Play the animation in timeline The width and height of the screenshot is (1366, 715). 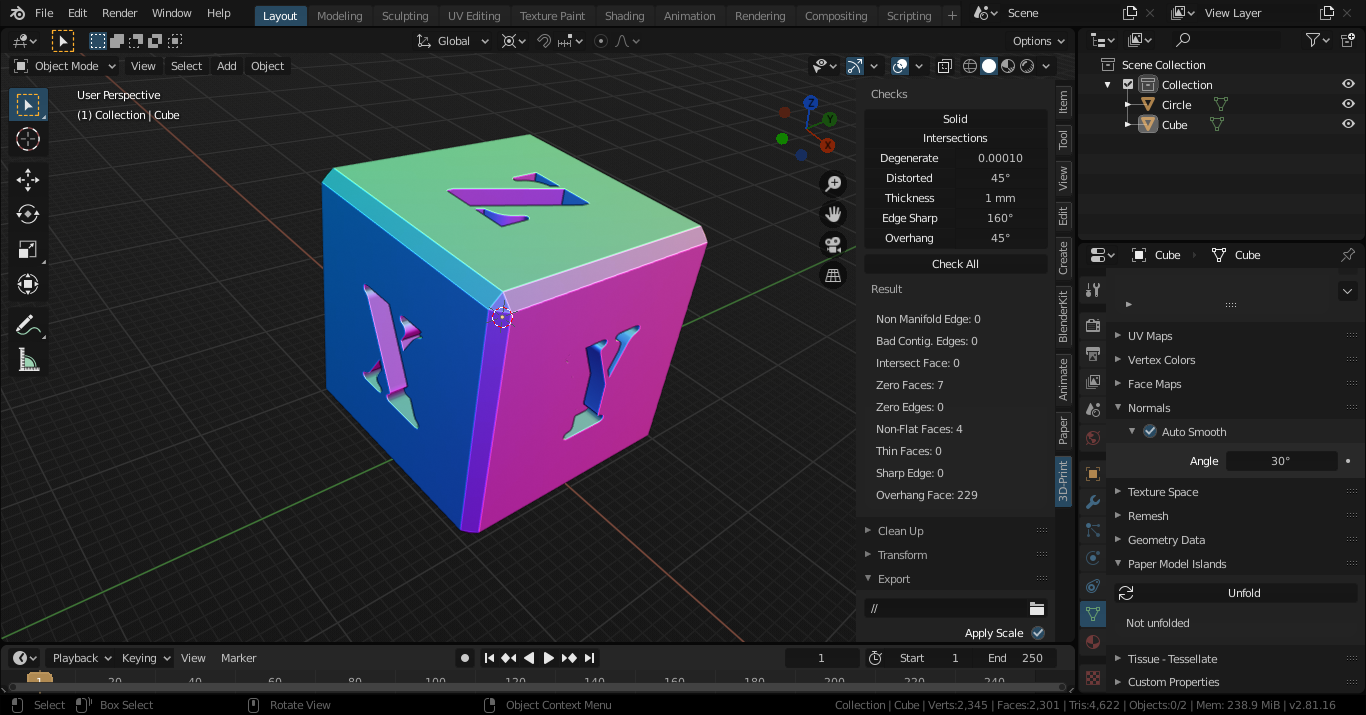point(548,658)
